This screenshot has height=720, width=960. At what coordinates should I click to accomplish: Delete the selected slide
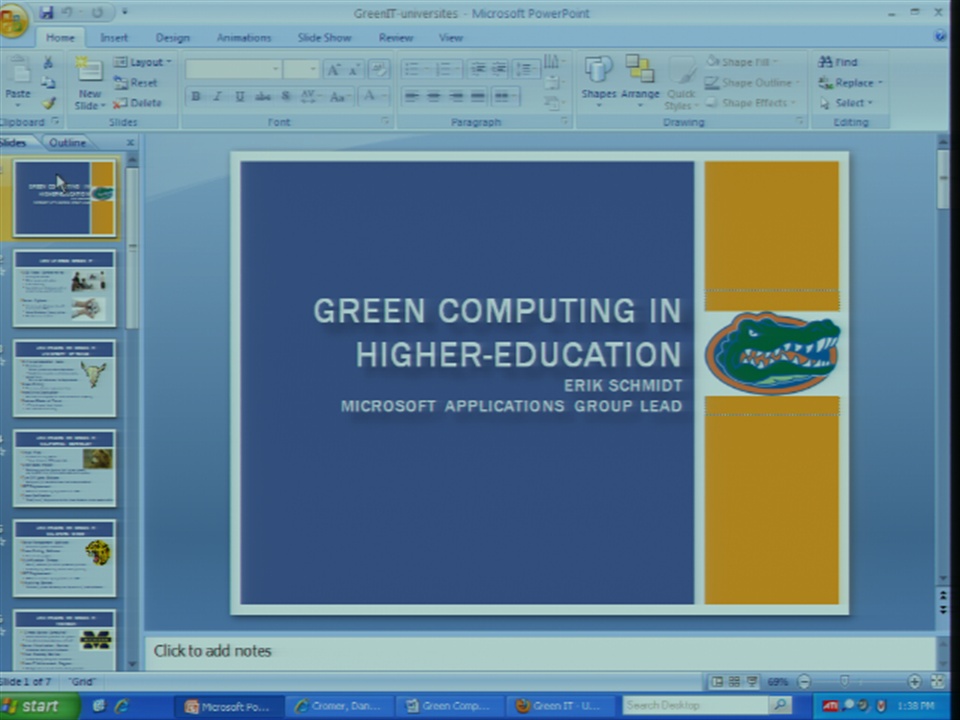(137, 103)
